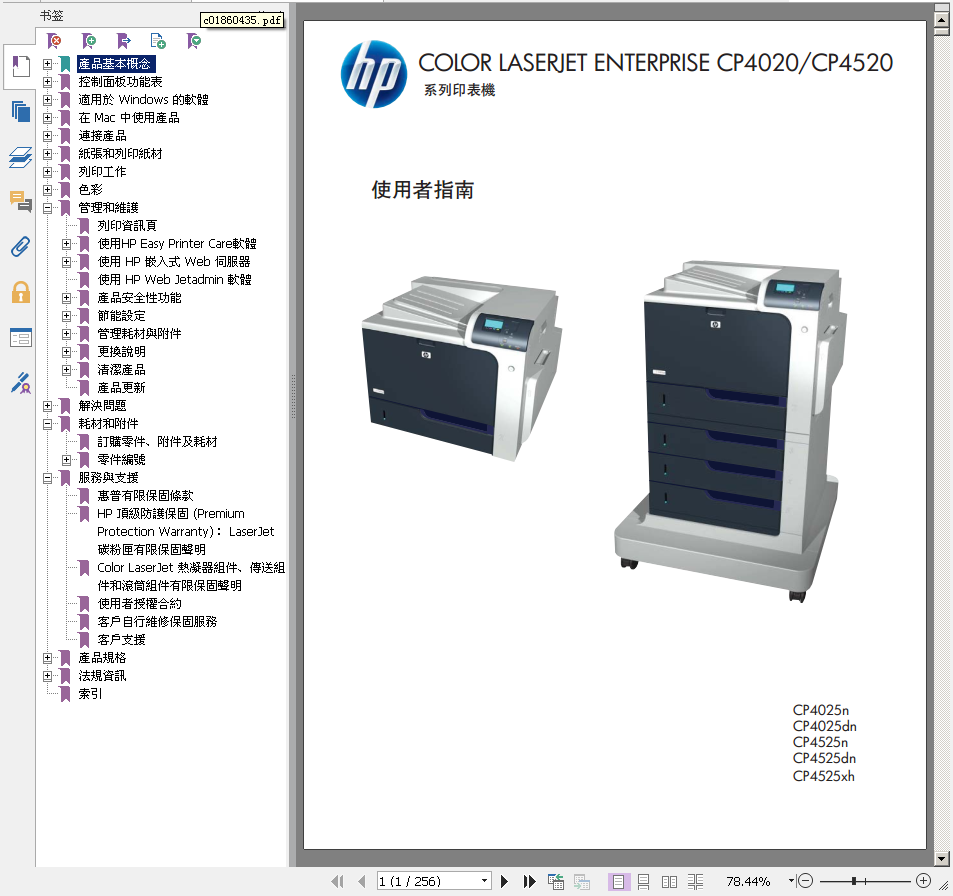The height and width of the screenshot is (896, 953).
Task: Open the Bookmarks panel in sidebar
Action: tap(21, 66)
